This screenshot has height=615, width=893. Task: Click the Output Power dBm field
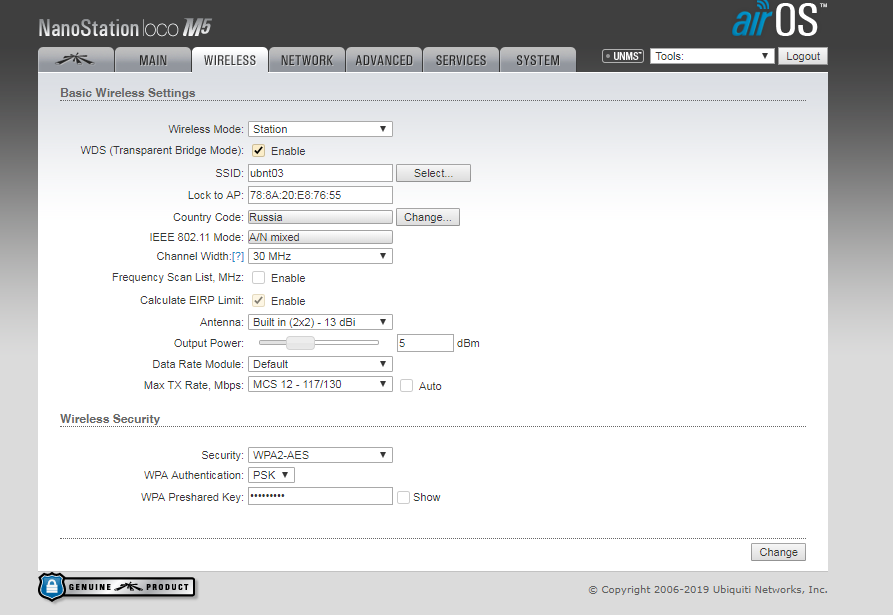425,343
